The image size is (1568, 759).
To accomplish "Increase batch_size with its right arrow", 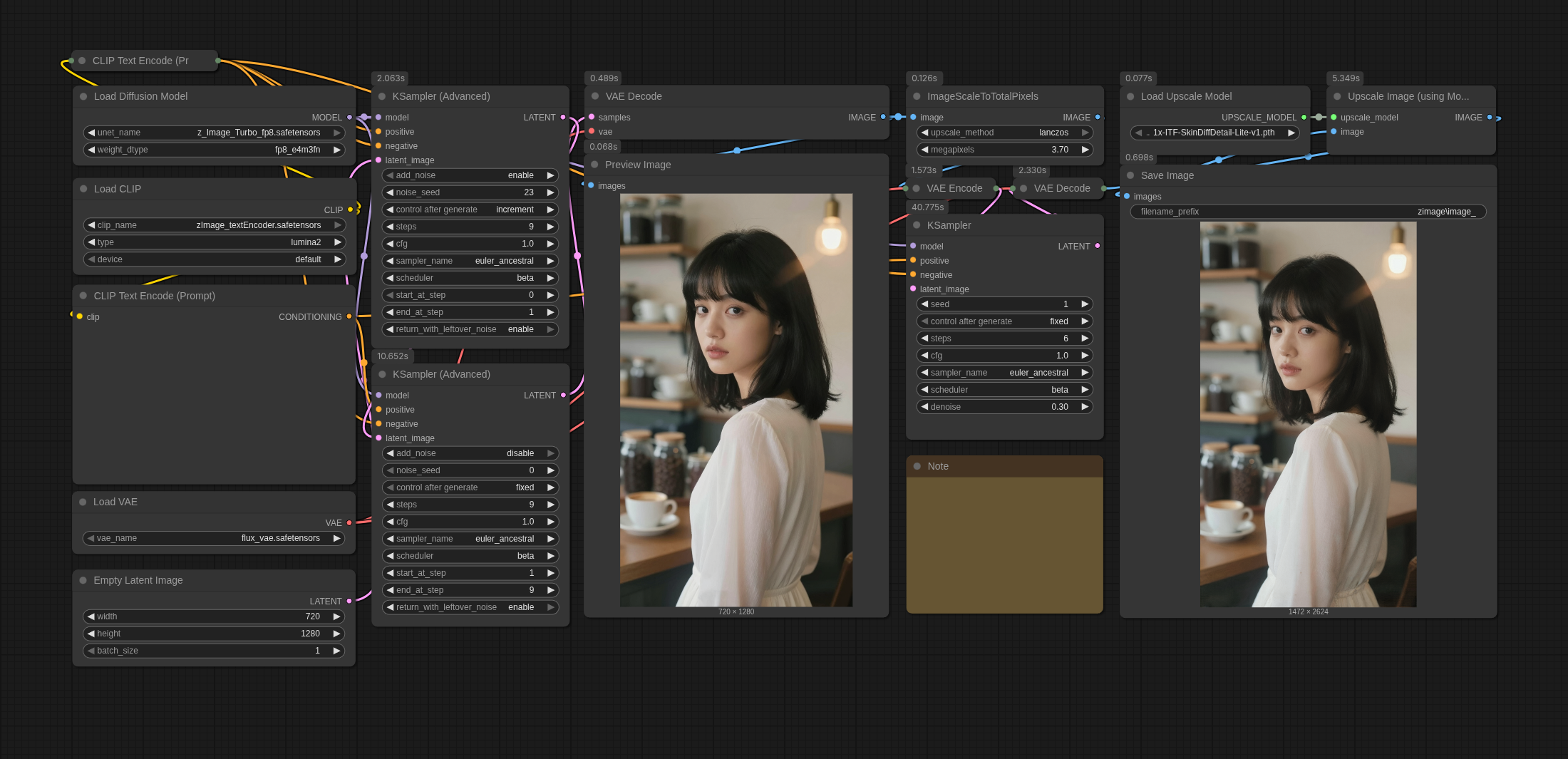I will click(x=336, y=651).
